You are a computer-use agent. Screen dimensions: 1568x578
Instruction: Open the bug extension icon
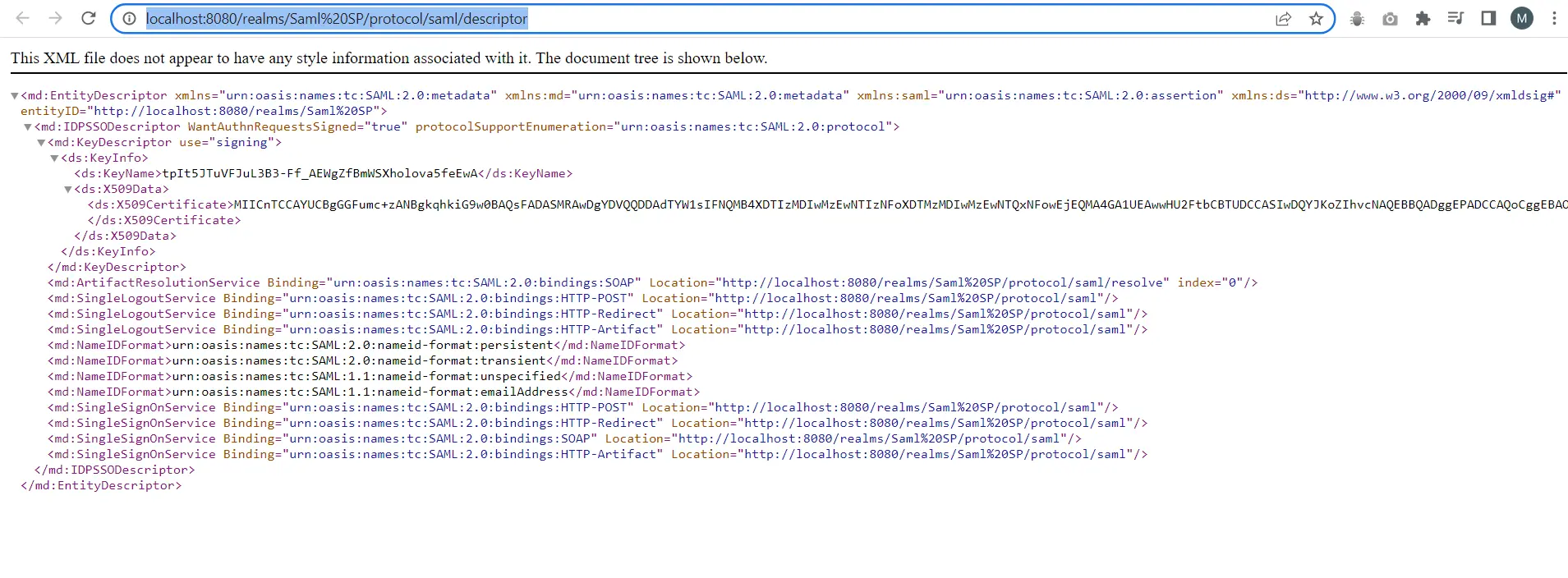point(1357,19)
